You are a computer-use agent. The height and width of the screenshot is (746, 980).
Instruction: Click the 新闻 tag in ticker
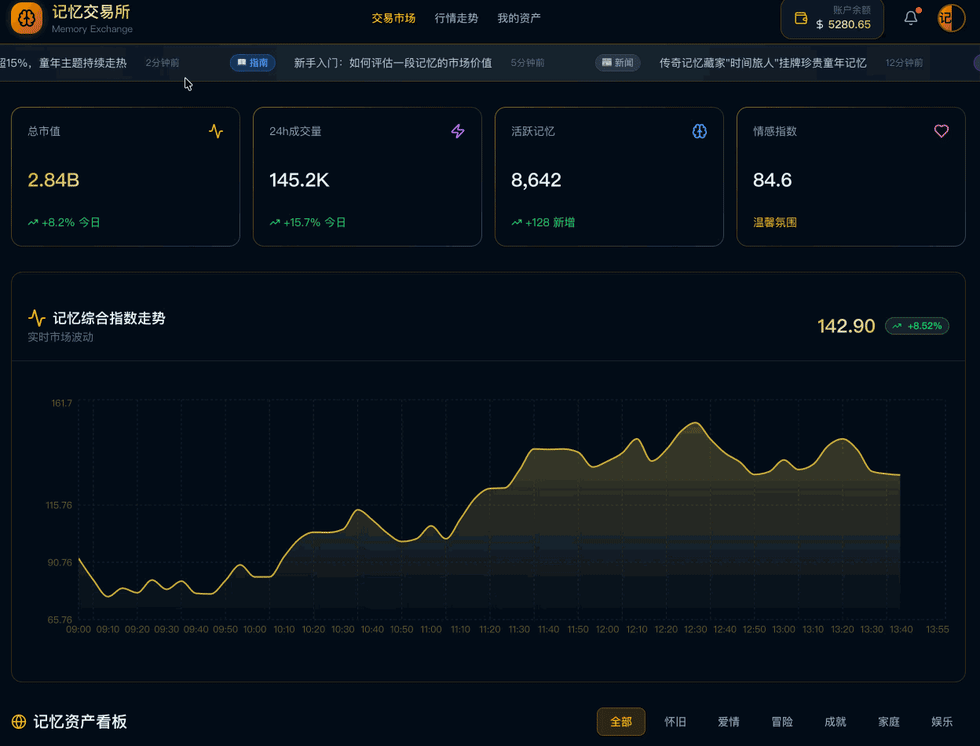tap(618, 62)
